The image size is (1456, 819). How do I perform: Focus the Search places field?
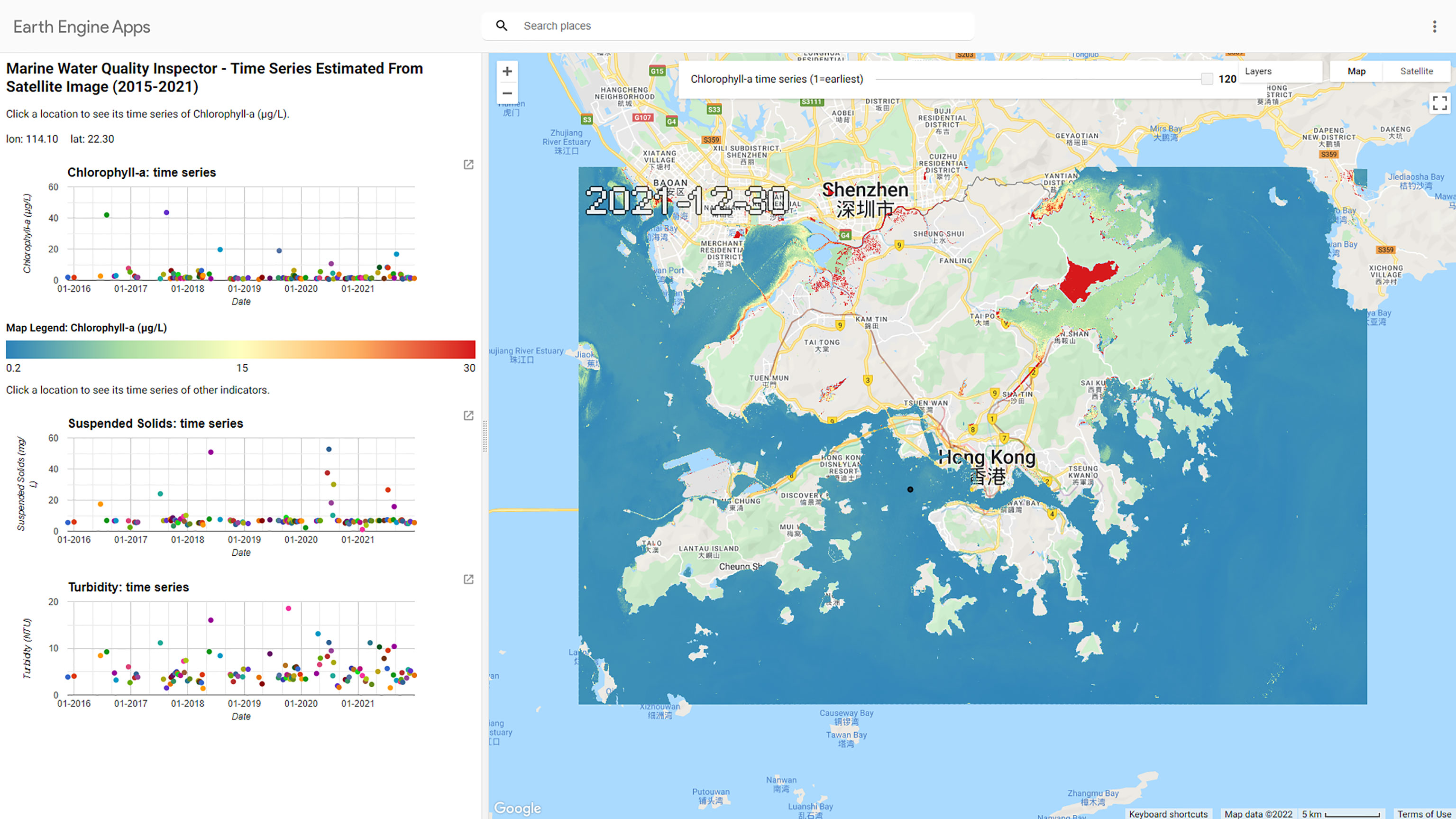727,26
